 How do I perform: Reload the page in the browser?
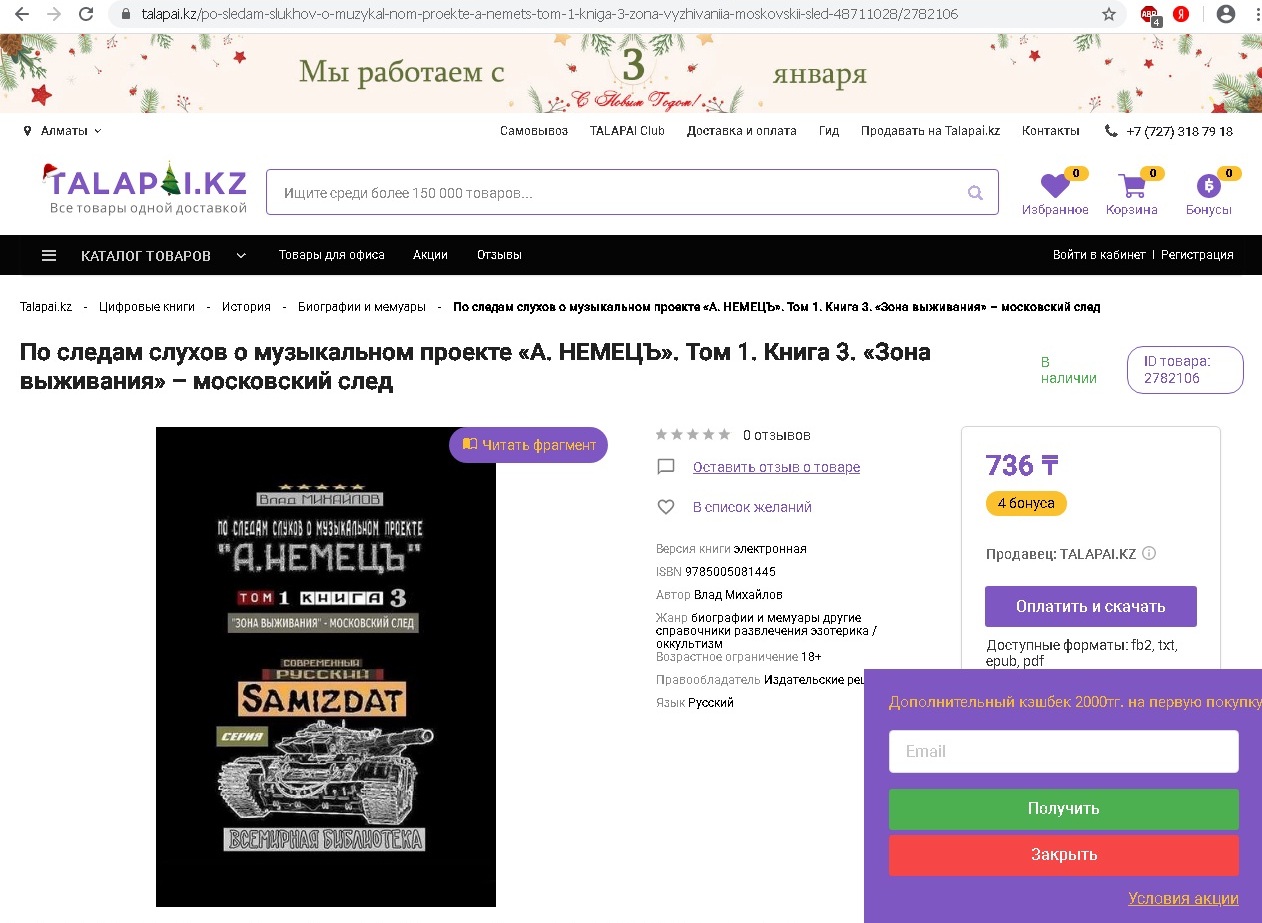pyautogui.click(x=86, y=14)
